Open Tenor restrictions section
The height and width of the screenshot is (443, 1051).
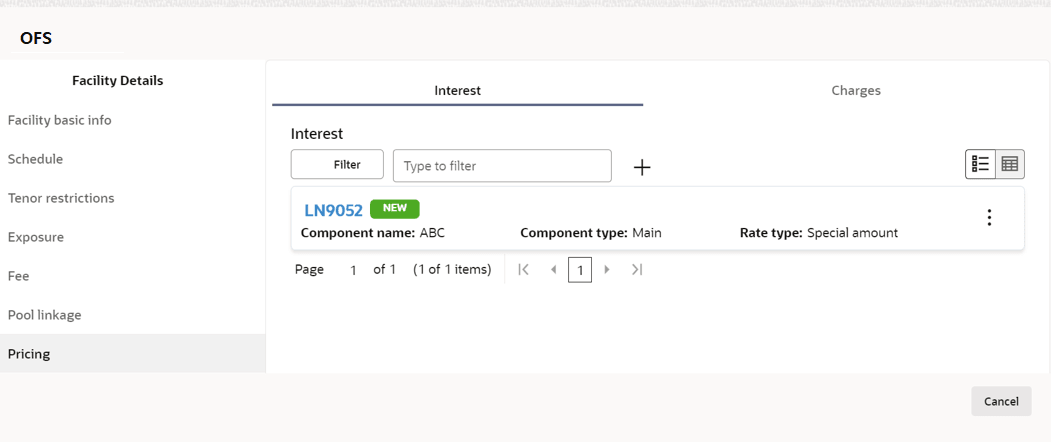[x=61, y=198]
